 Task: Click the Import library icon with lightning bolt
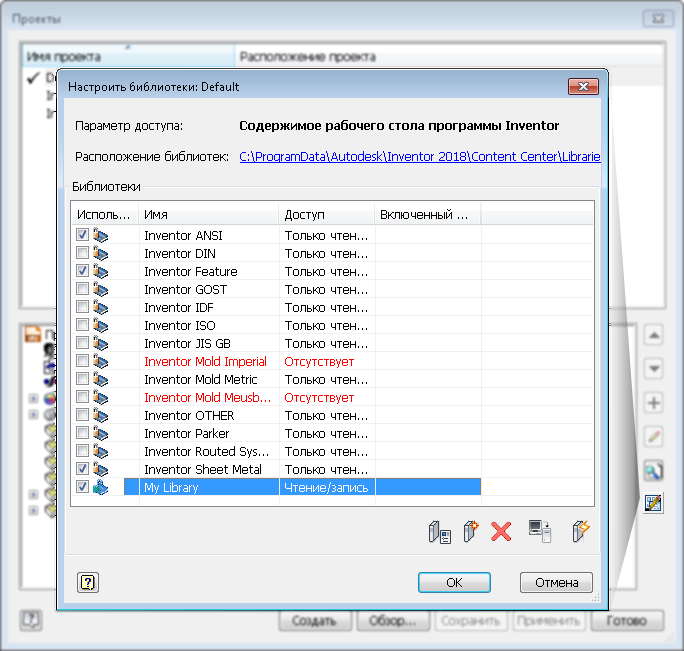[x=581, y=531]
